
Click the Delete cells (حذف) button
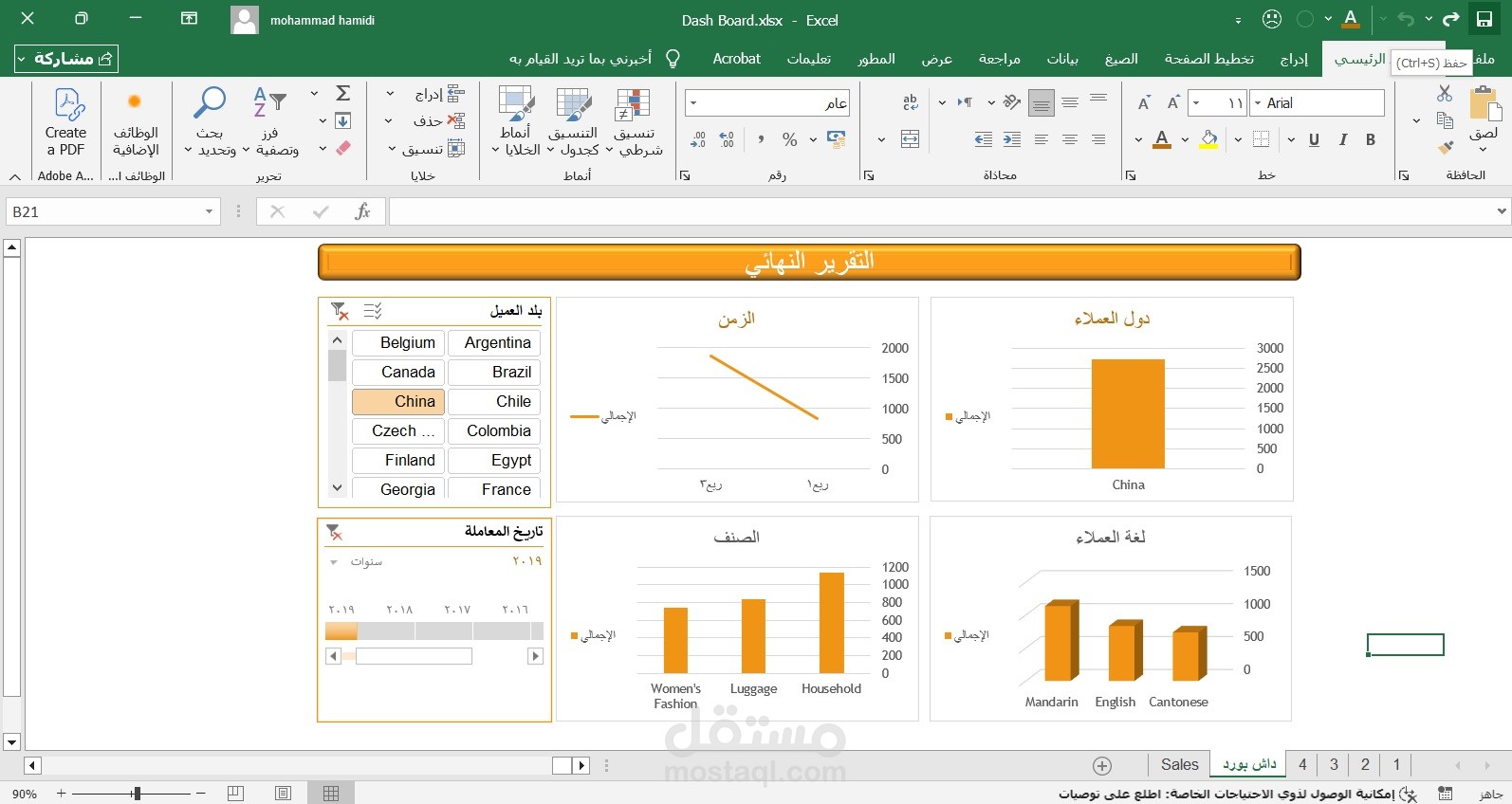tap(439, 121)
